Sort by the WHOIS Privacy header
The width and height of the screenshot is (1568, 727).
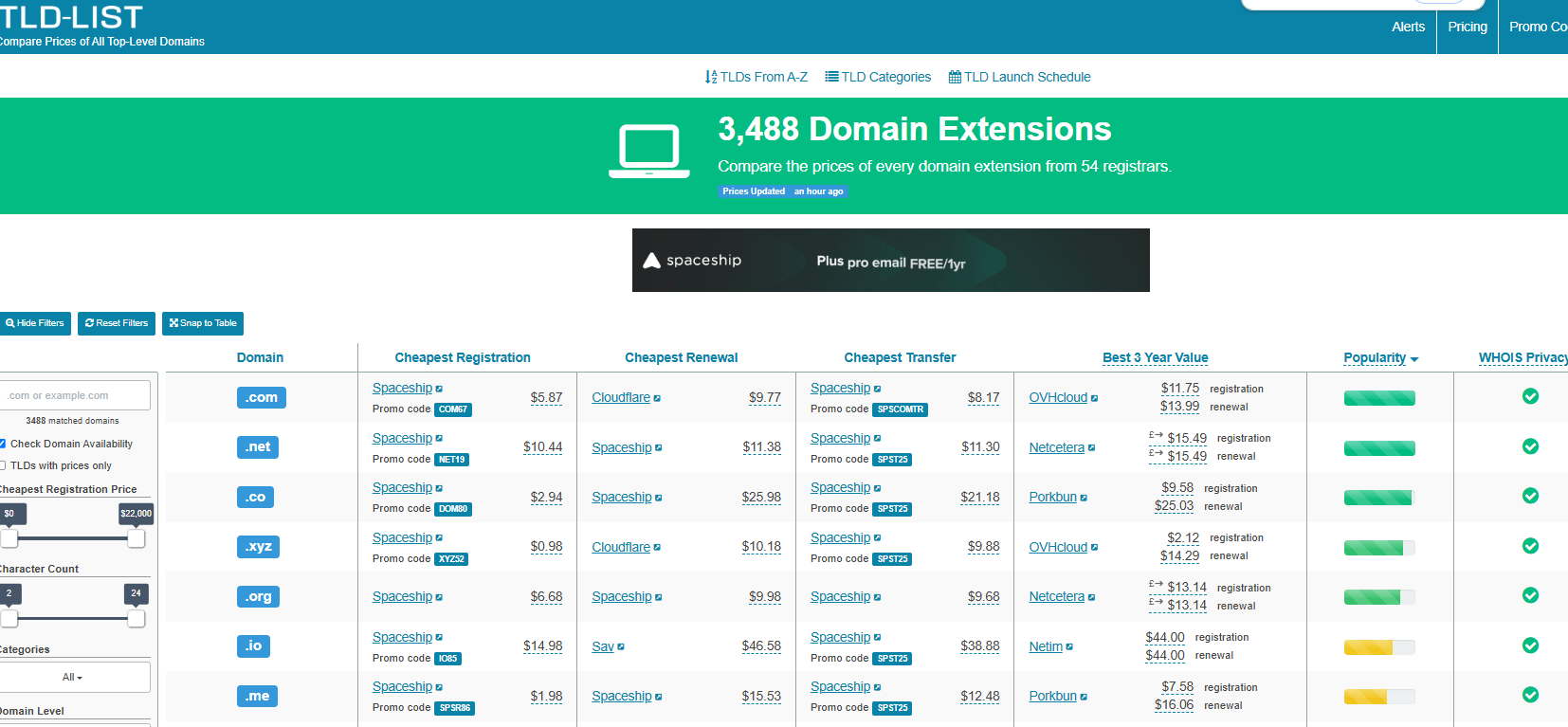1523,357
